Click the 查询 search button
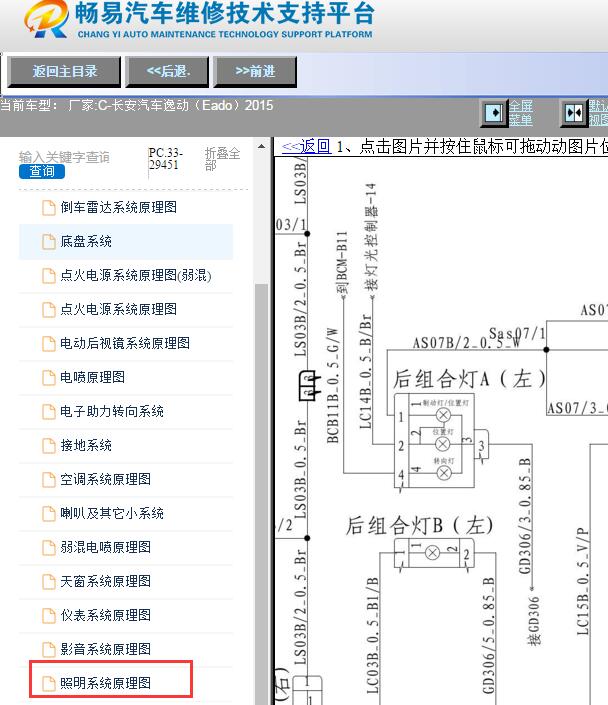Viewport: 608px width, 705px height. tap(42, 171)
